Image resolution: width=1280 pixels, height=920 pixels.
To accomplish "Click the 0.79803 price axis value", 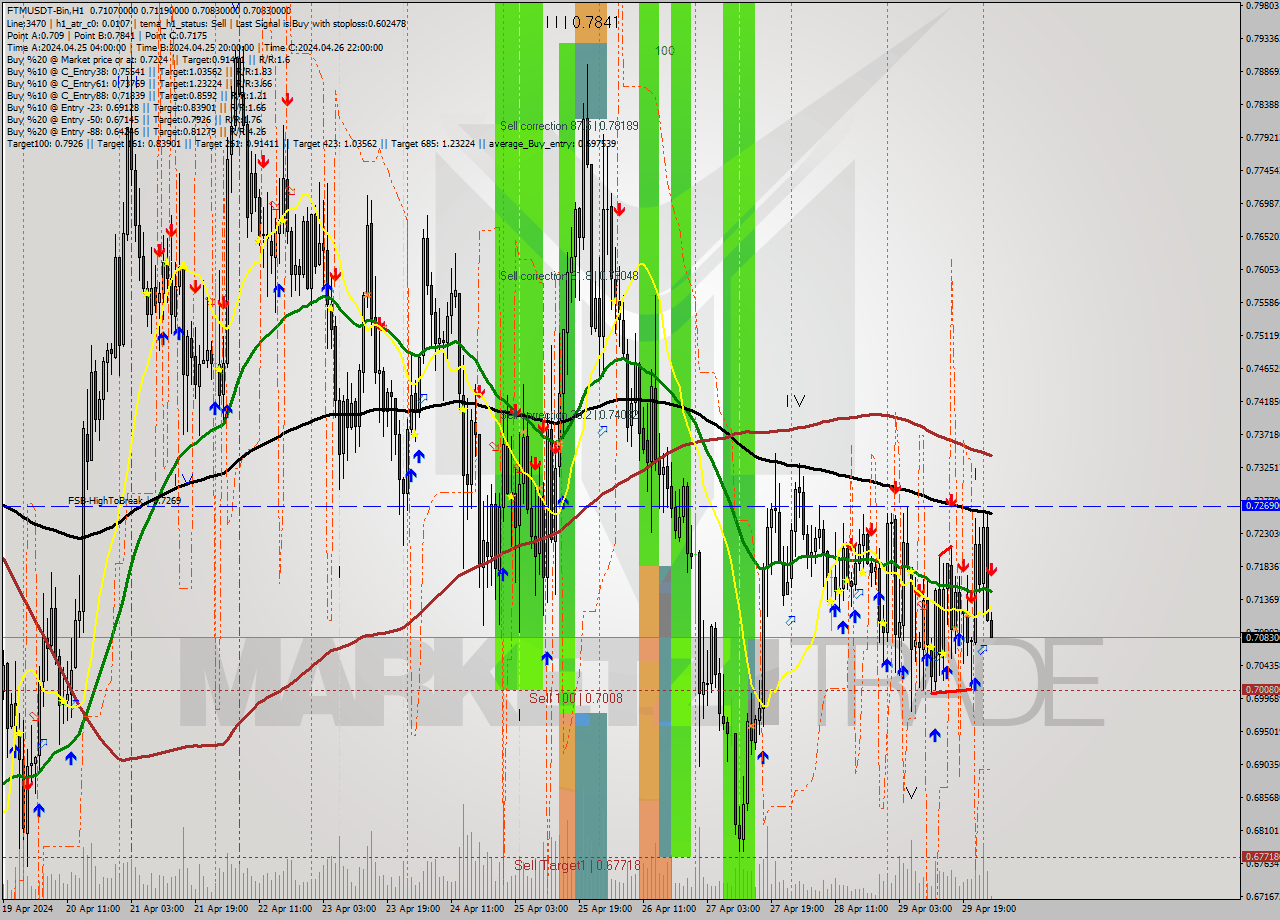I will (x=1262, y=6).
